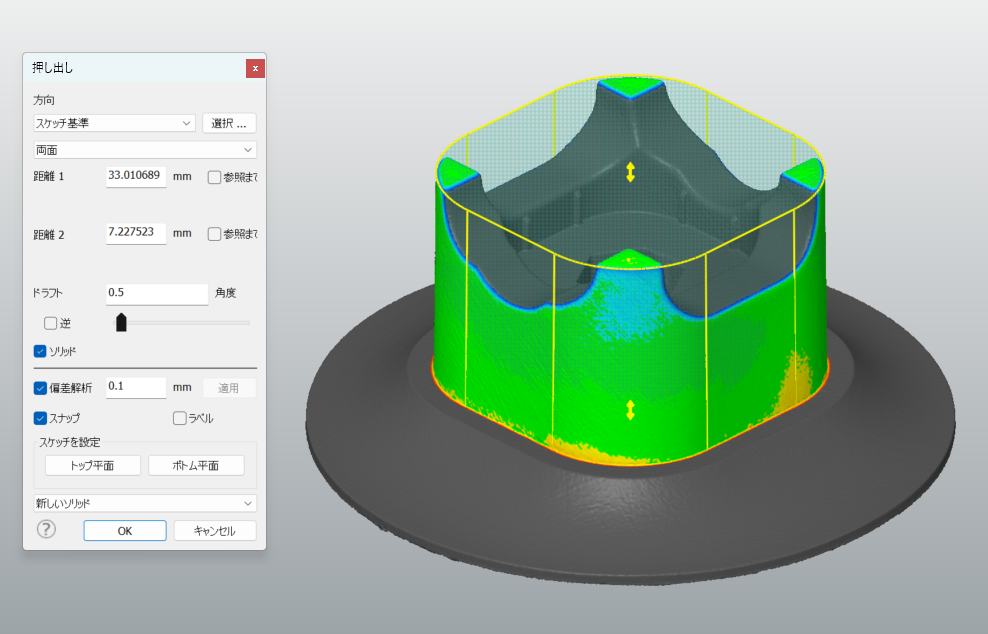The width and height of the screenshot is (988, 634).
Task: Click the 選択 ... button
Action: (x=229, y=123)
